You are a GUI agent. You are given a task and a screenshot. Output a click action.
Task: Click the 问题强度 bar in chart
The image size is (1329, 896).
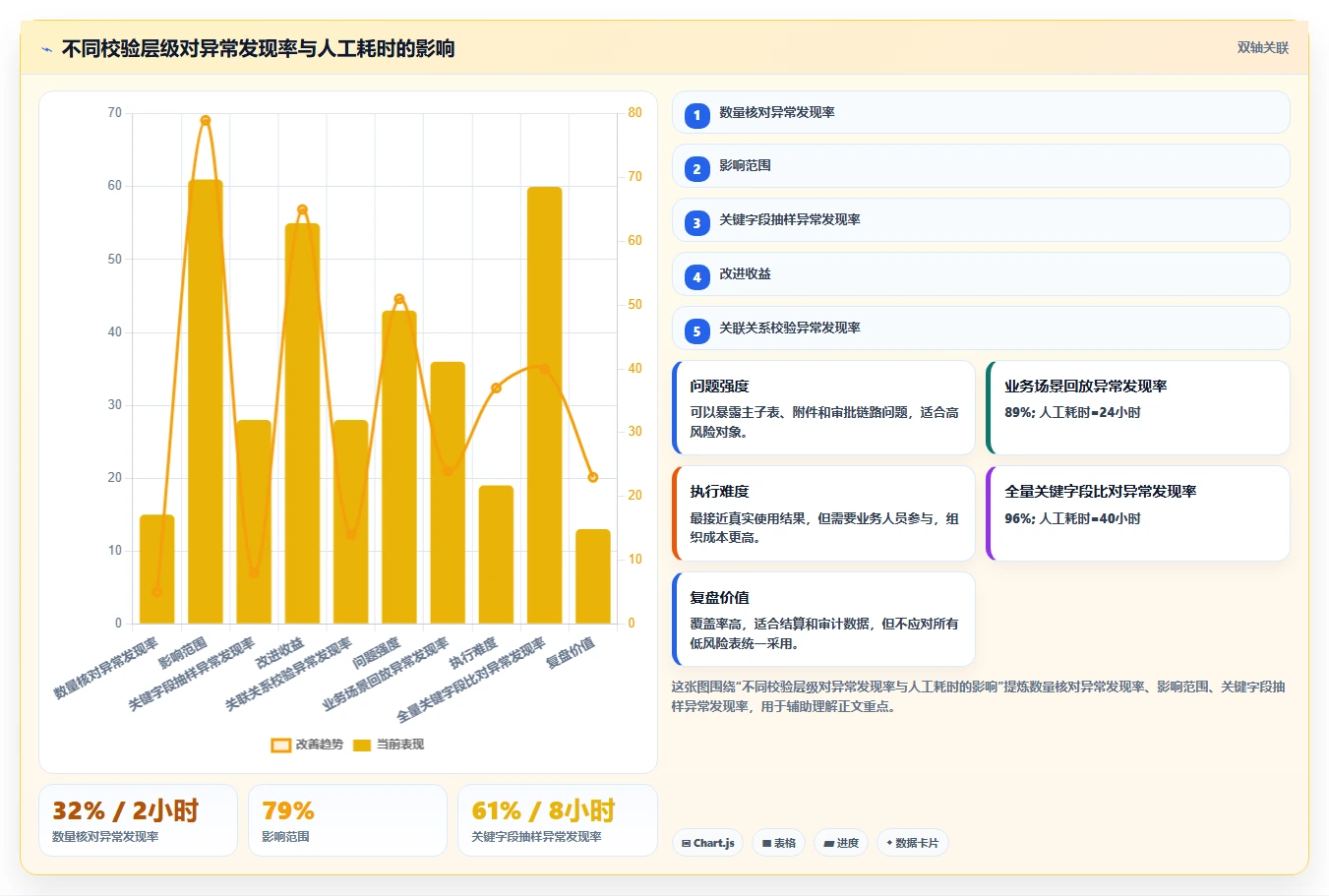click(399, 467)
